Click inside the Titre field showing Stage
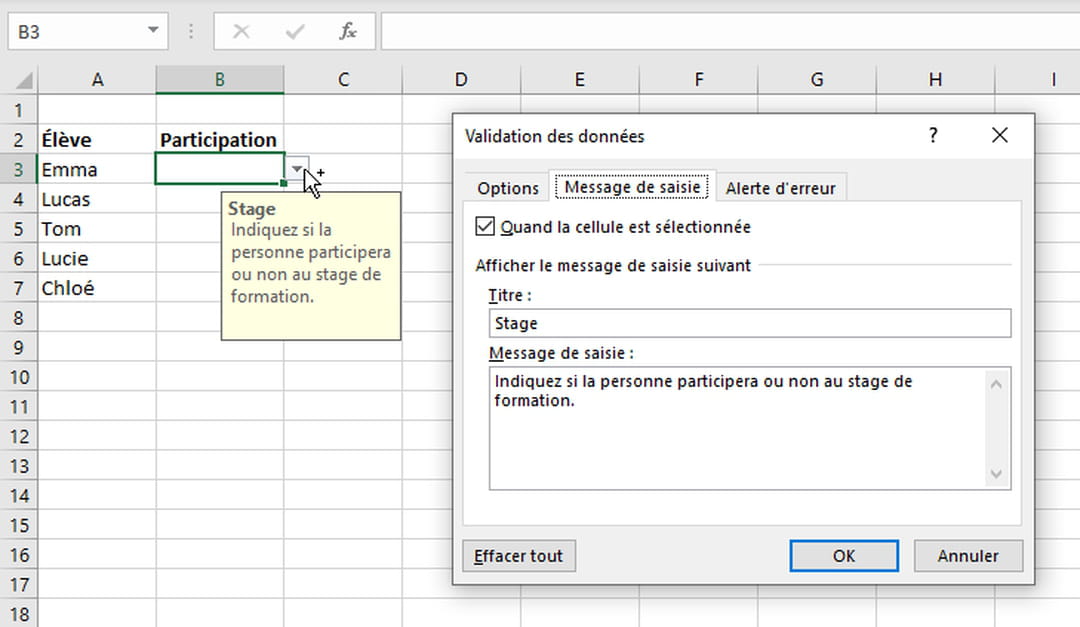The image size is (1080, 627). coord(750,323)
